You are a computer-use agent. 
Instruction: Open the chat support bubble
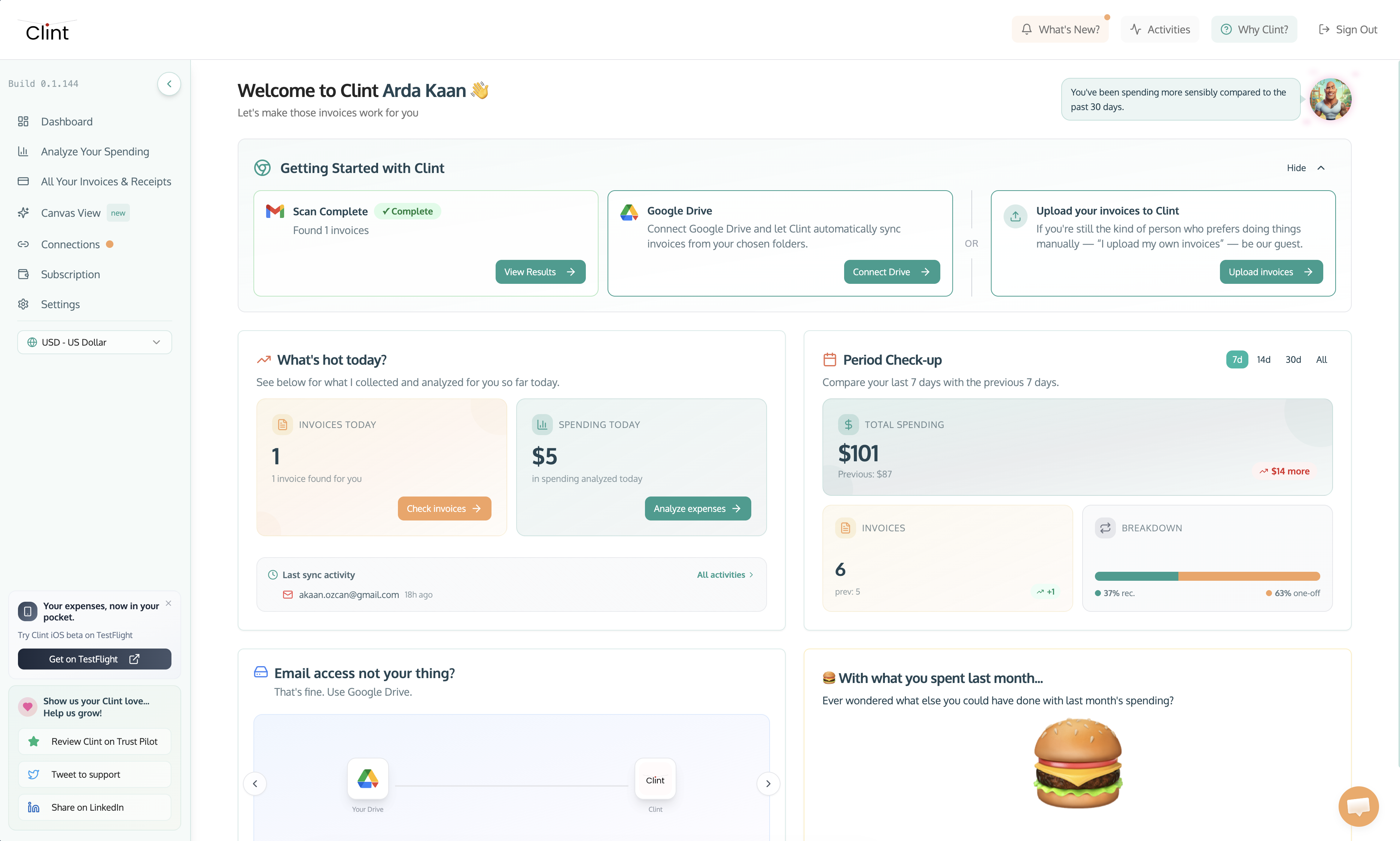1358,806
